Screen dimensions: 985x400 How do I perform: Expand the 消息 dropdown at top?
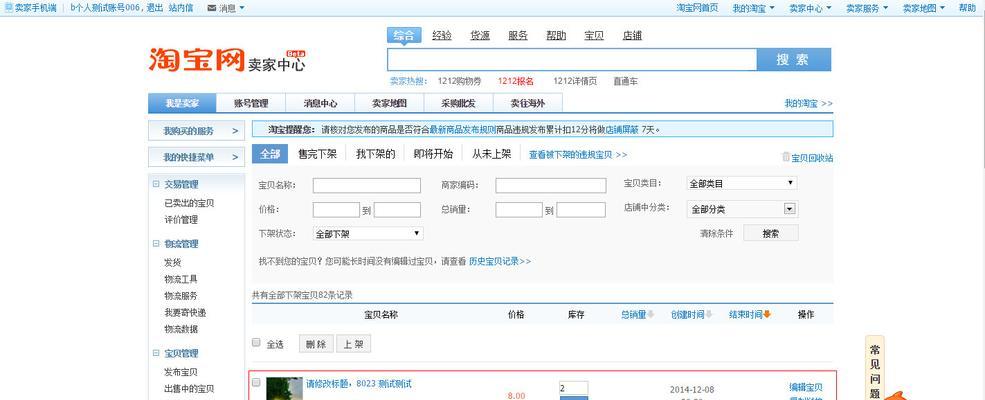click(242, 8)
